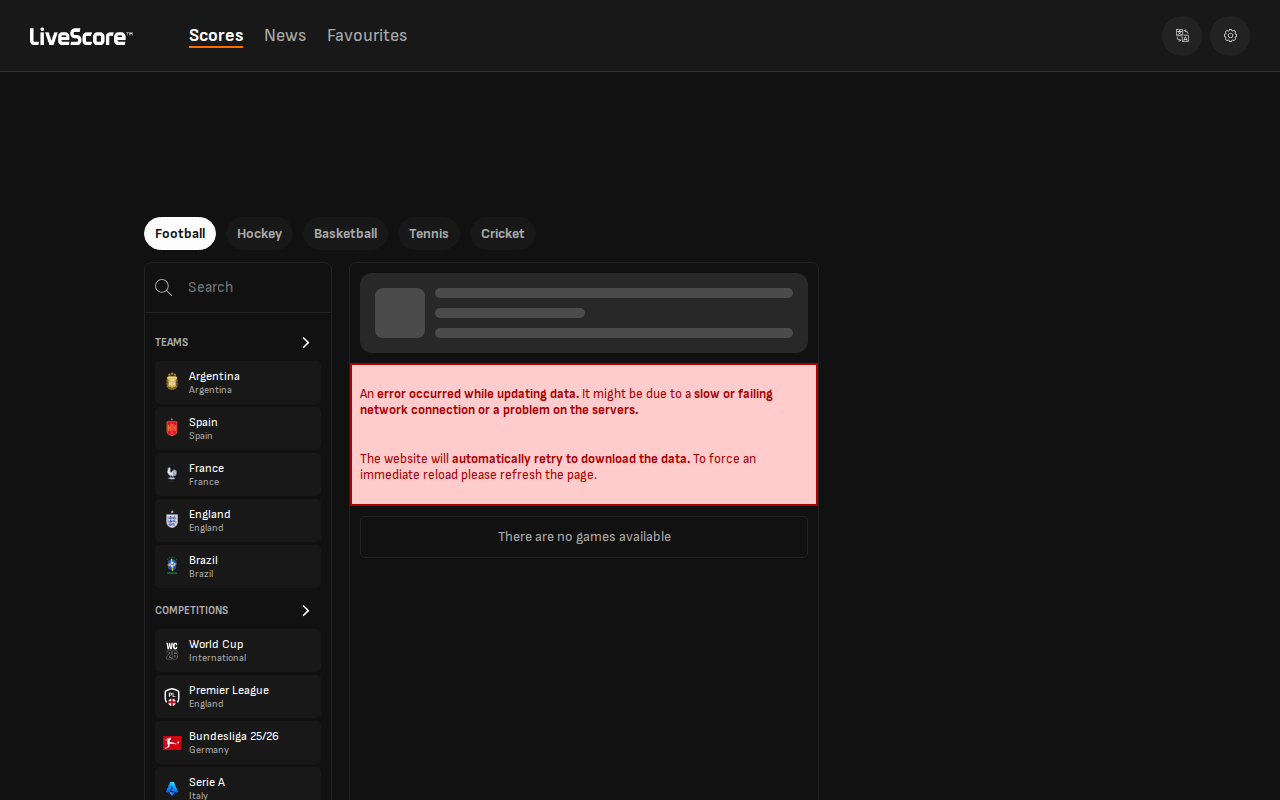Click the World Cup competition logo

[172, 651]
